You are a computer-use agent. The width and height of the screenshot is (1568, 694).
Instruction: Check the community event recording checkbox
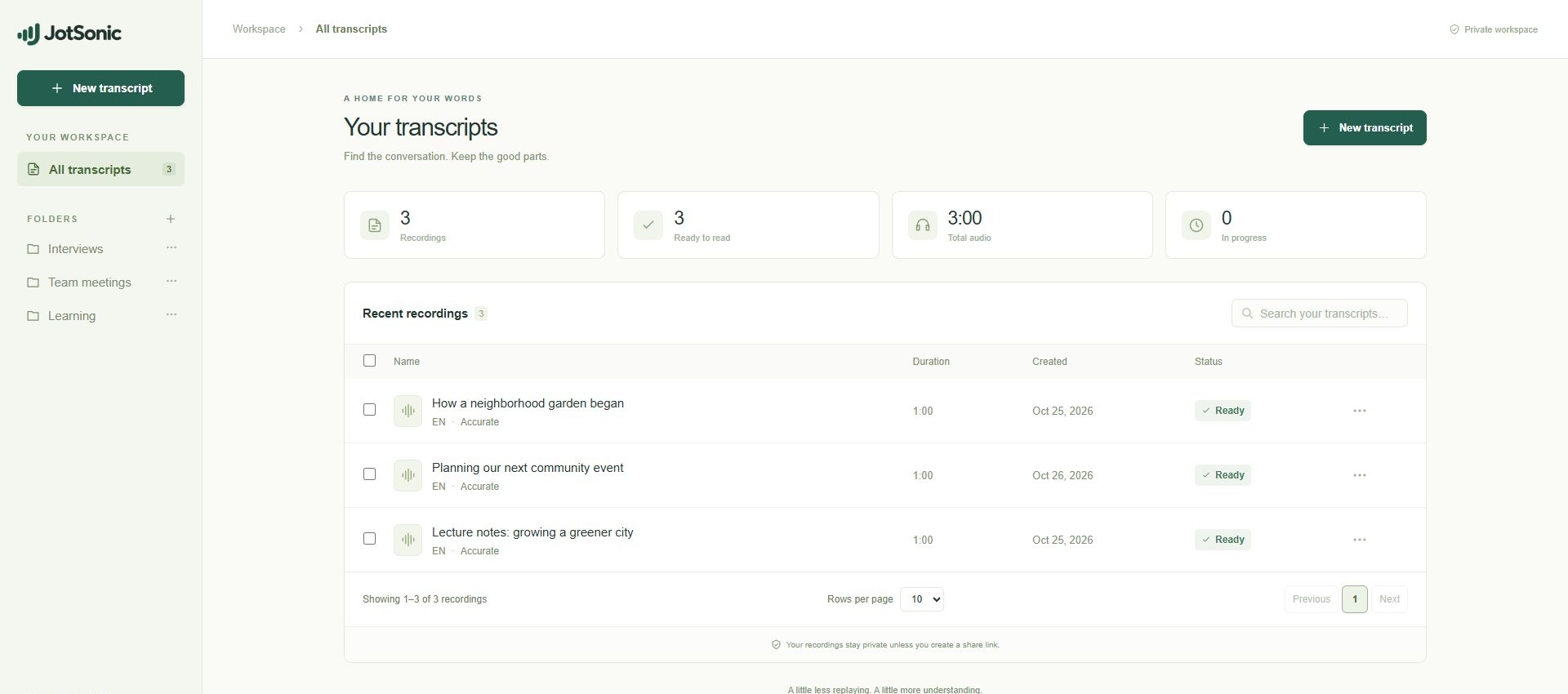tap(370, 474)
